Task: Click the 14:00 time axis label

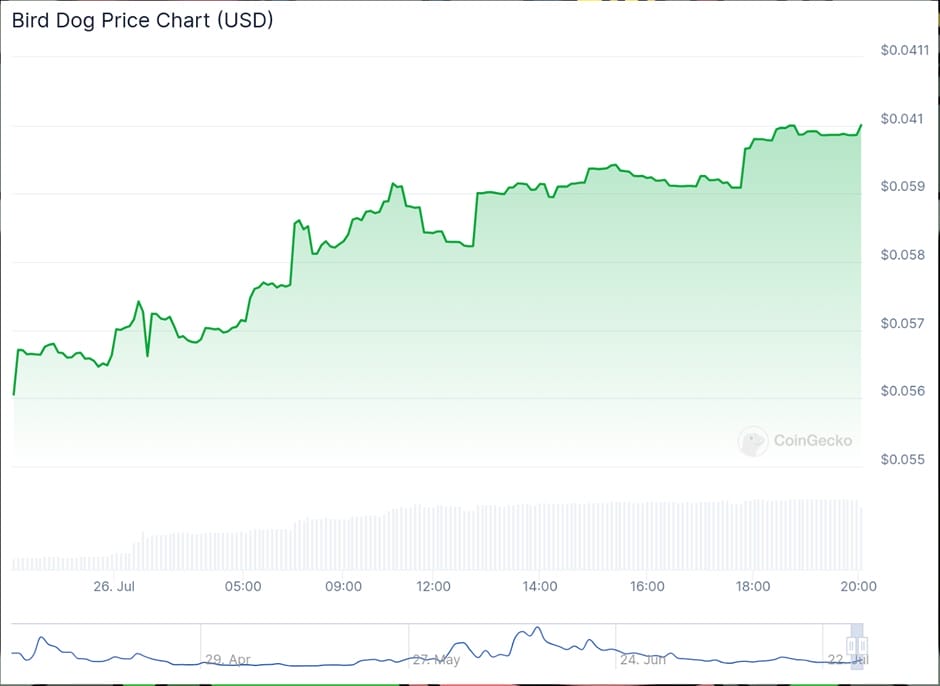Action: pos(539,586)
